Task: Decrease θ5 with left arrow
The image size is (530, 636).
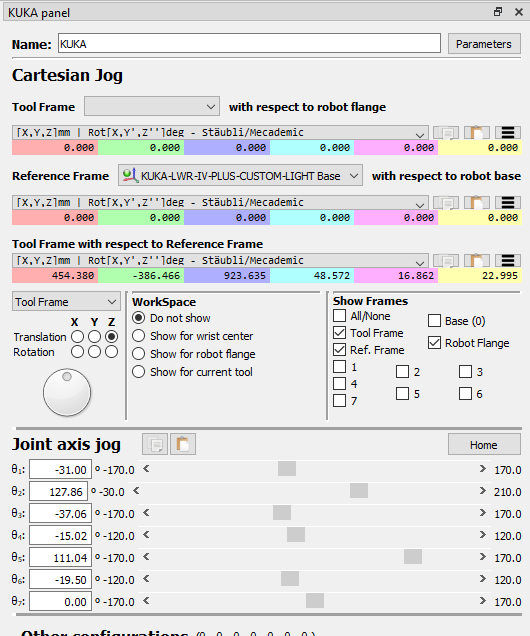Action: coord(146,556)
